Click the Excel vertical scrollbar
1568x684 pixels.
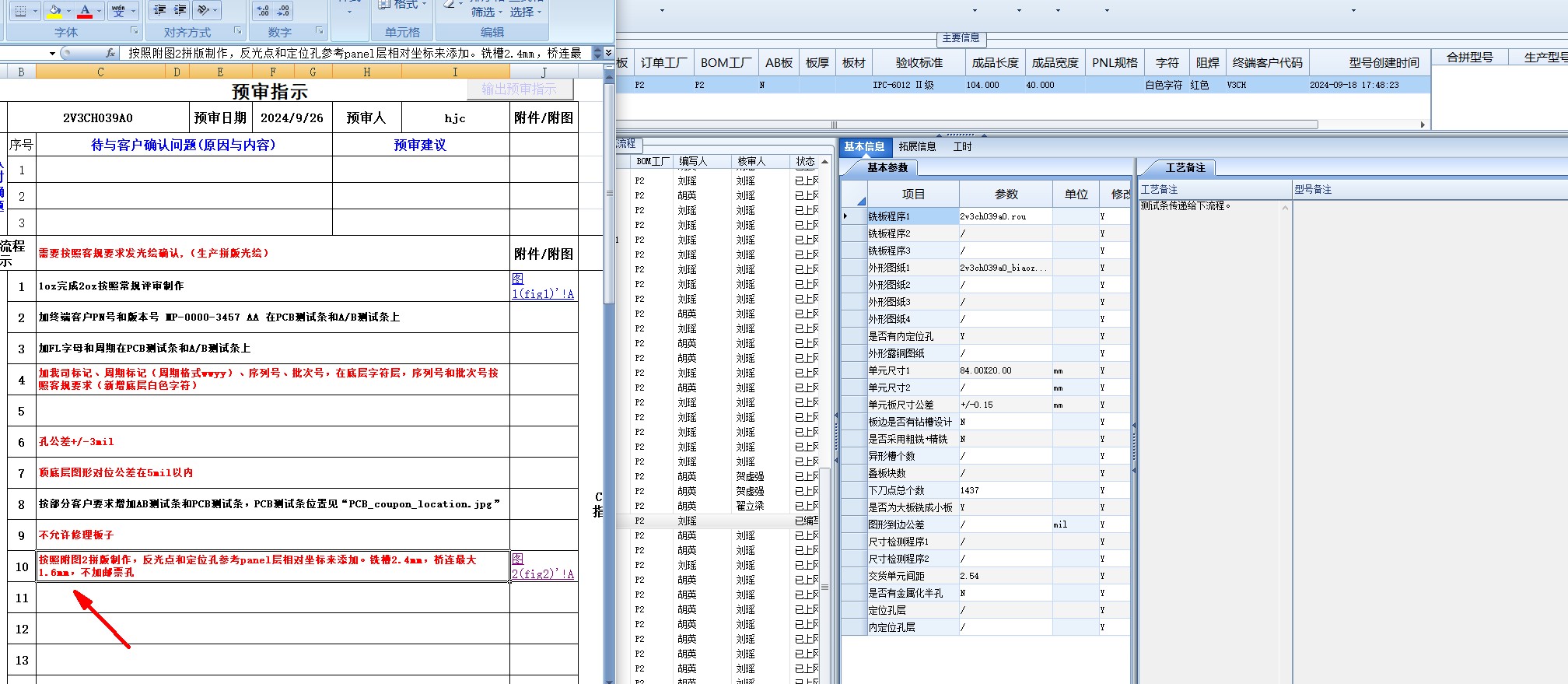tap(609, 195)
